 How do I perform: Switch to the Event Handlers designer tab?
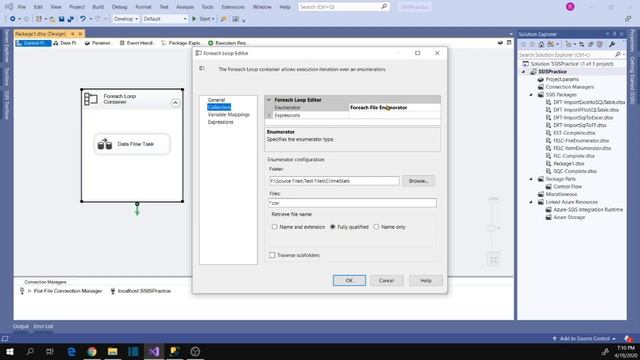(x=137, y=43)
